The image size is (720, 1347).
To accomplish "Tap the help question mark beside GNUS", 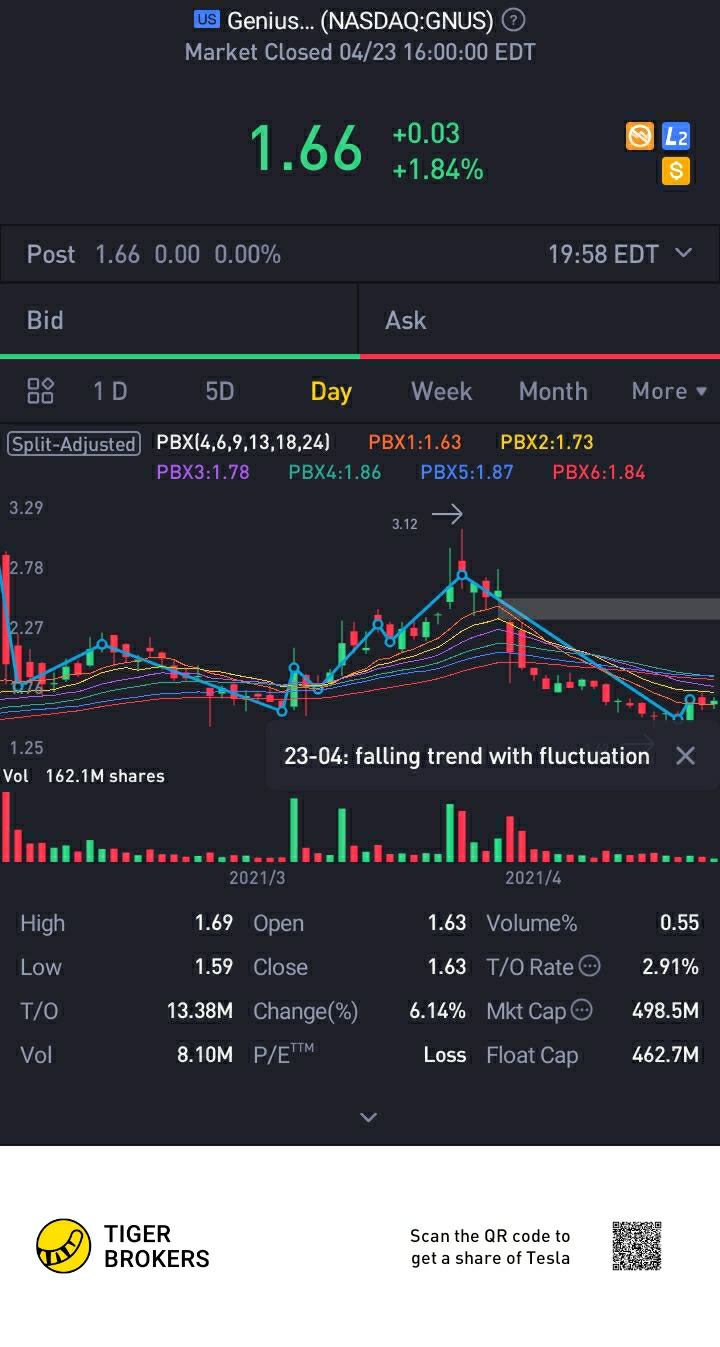I will tap(513, 19).
